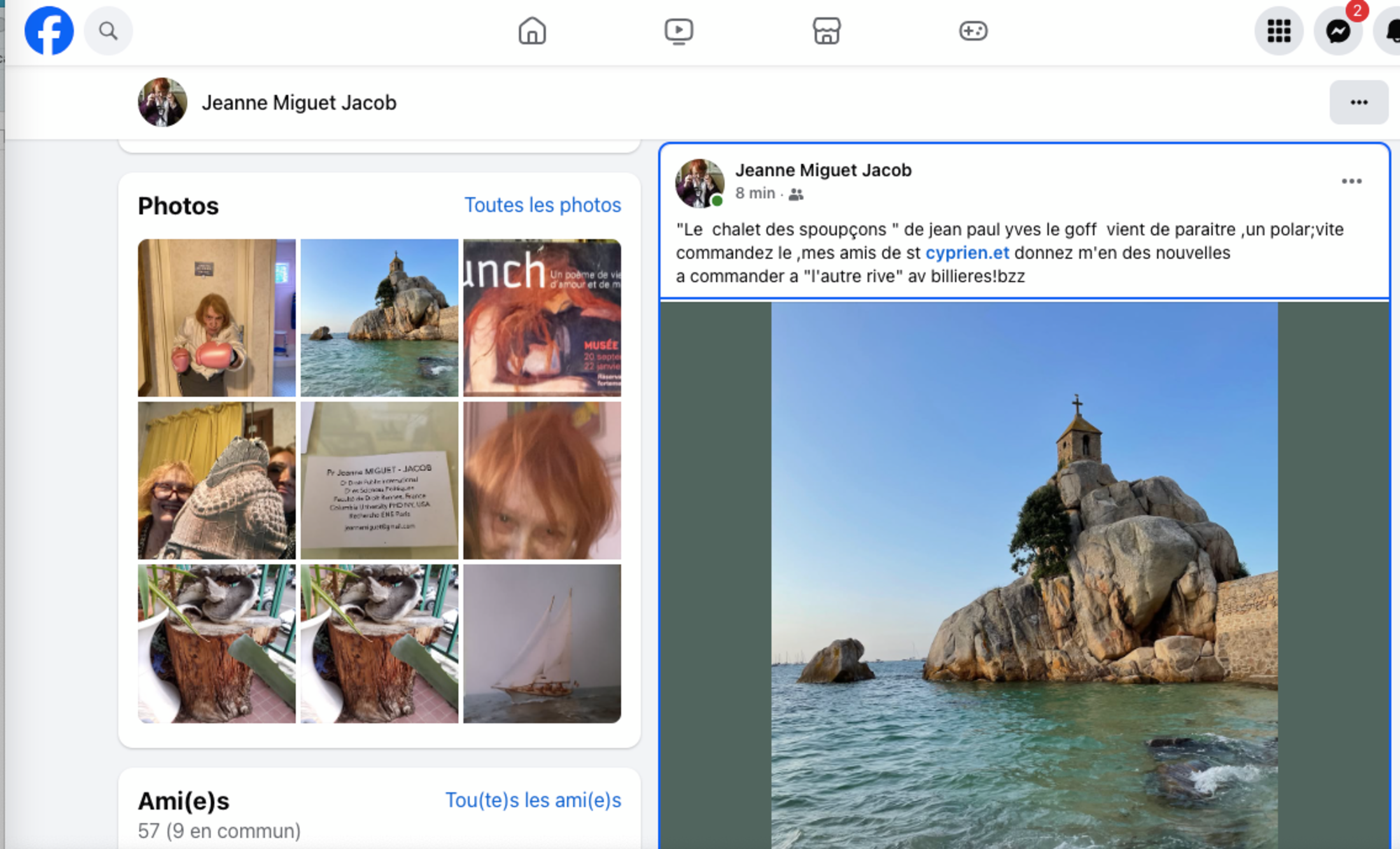Open the "Tou(te)s les ami(e)s" link
1400x849 pixels.
tap(533, 800)
